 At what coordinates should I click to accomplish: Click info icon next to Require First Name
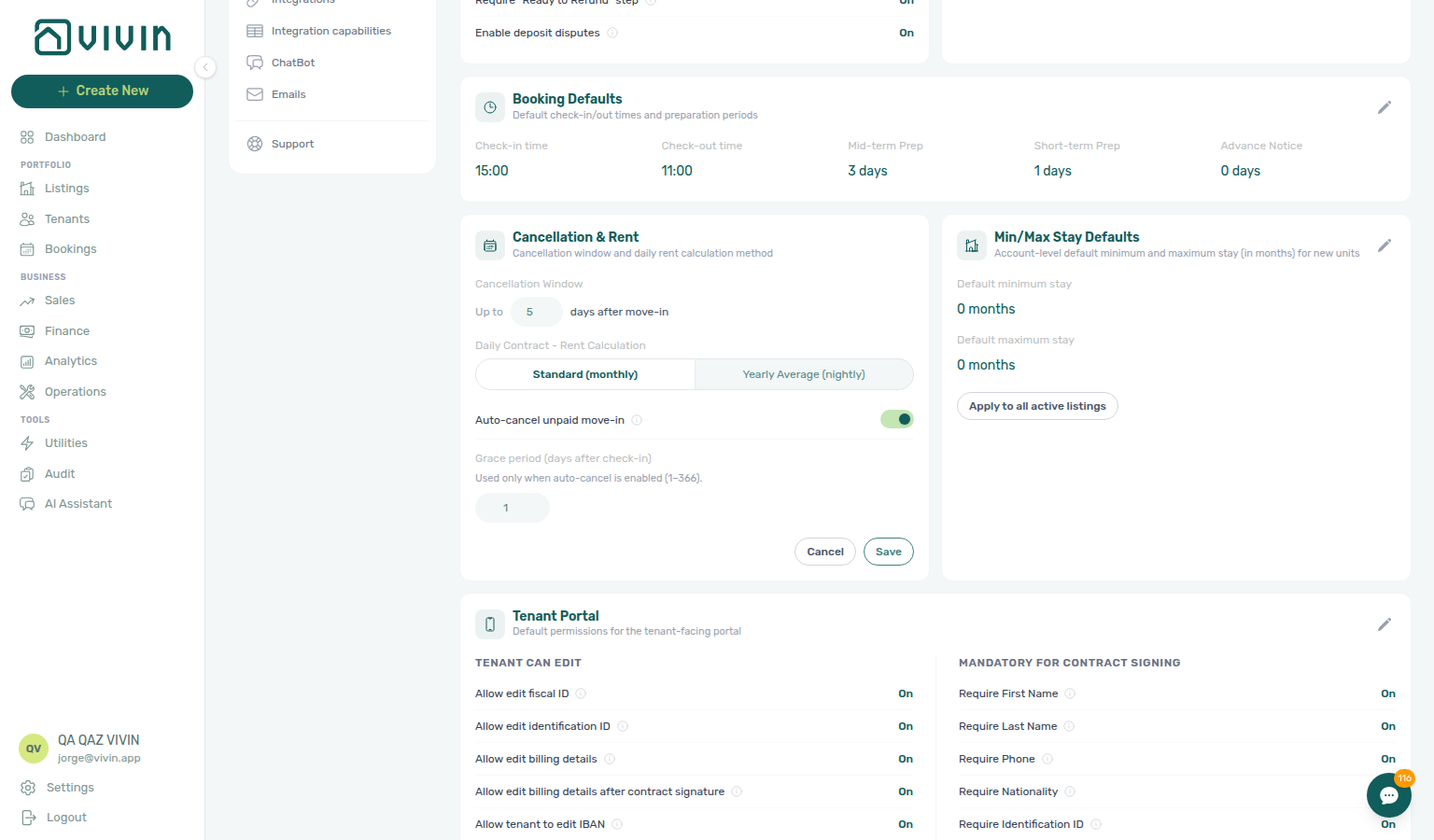tap(1070, 693)
